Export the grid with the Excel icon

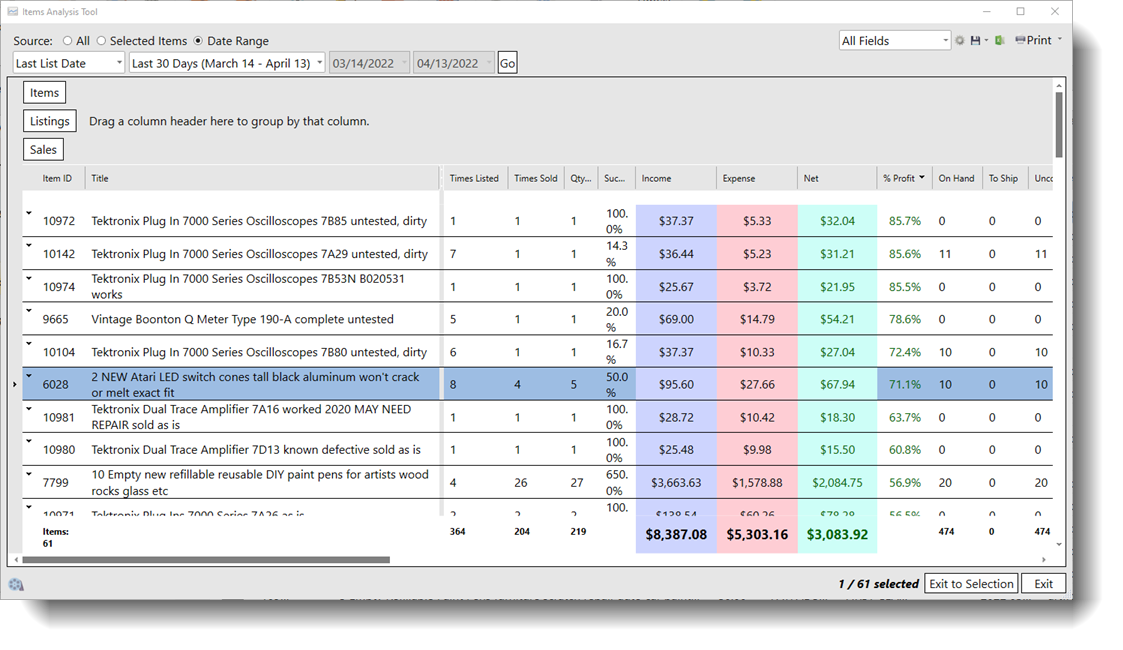click(x=999, y=41)
